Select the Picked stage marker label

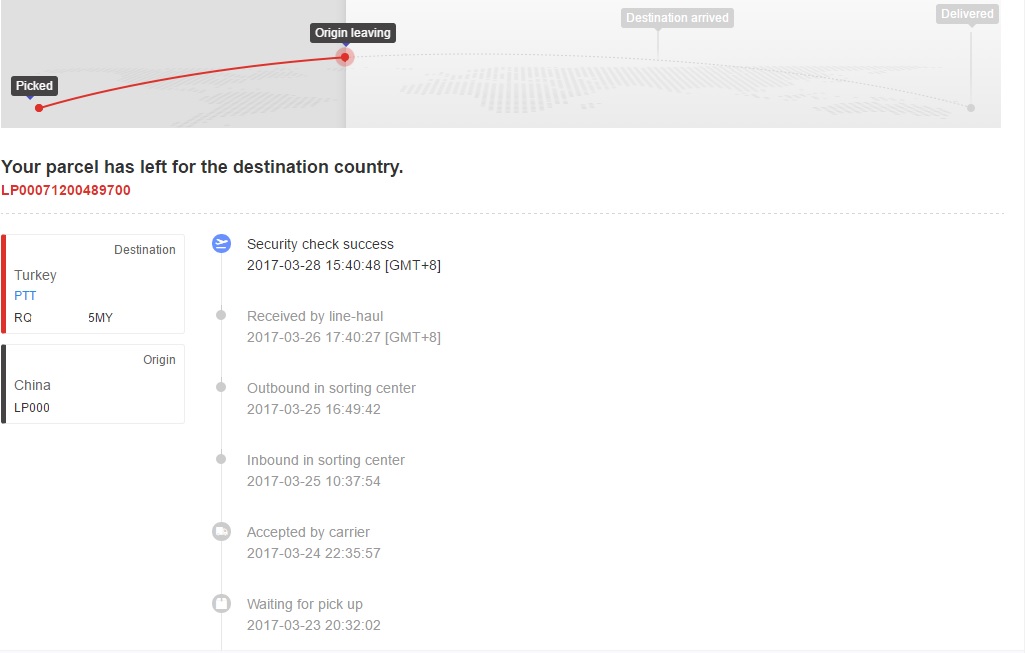[x=35, y=86]
